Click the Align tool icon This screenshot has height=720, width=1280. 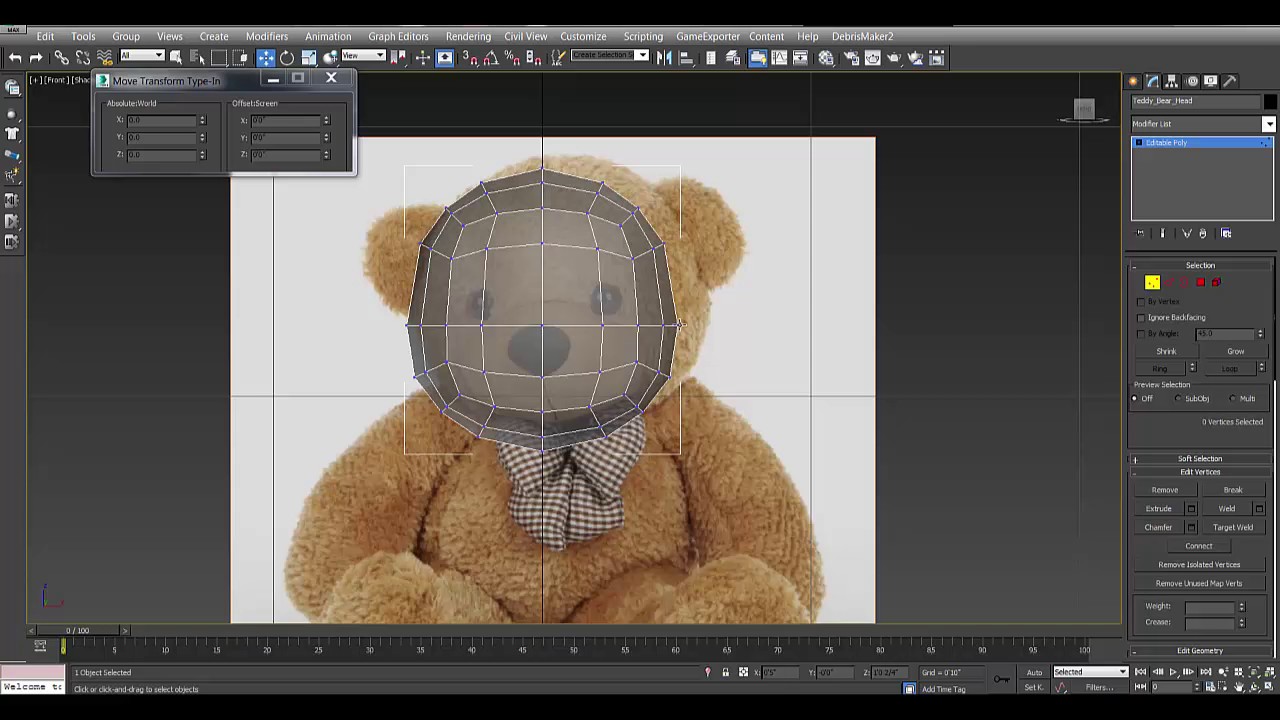click(x=686, y=58)
